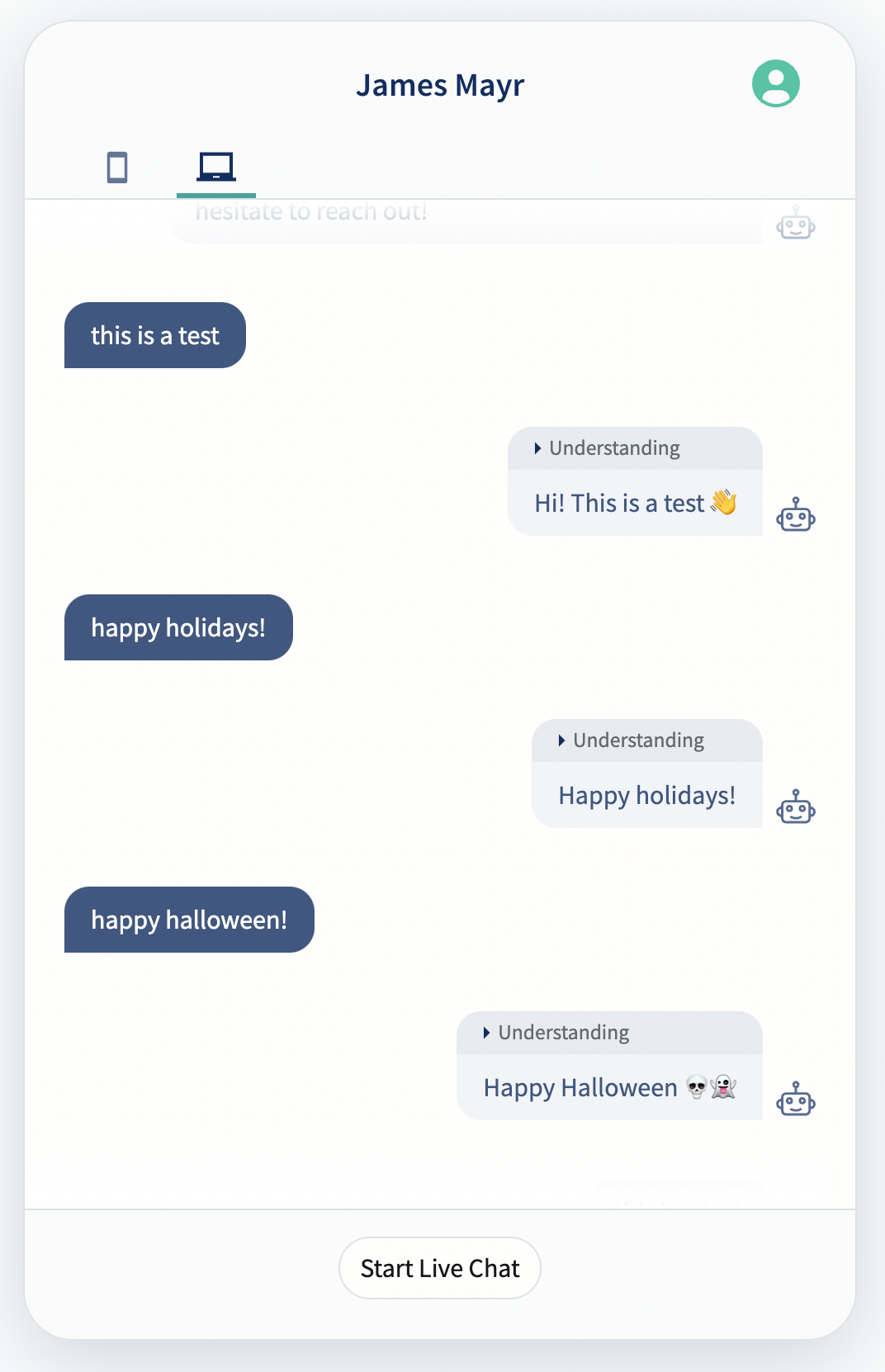Open the green user profile avatar
885x1372 pixels.
[775, 83]
